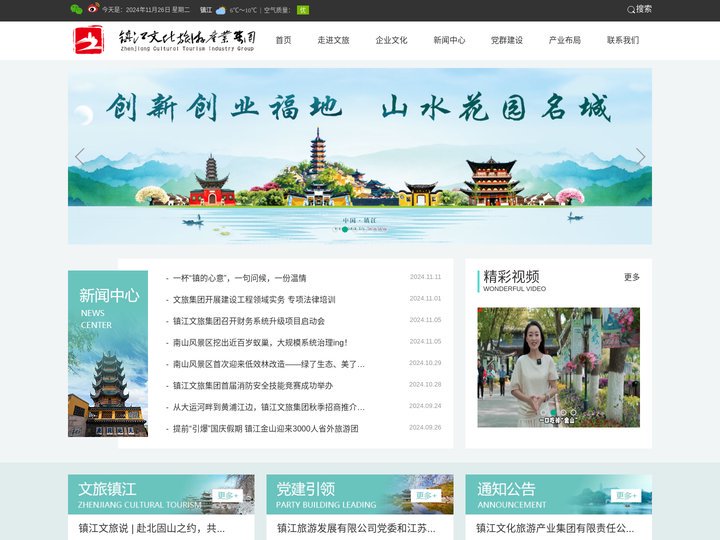The width and height of the screenshot is (720, 540).
Task: Click the 新闻中心 News Center image panel
Action: pyautogui.click(x=108, y=354)
